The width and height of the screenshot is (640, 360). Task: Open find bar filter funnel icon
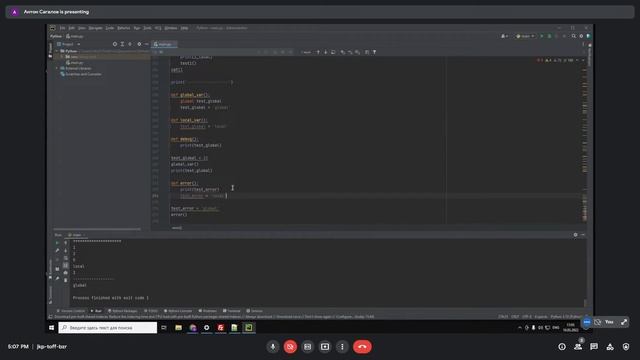coord(374,52)
